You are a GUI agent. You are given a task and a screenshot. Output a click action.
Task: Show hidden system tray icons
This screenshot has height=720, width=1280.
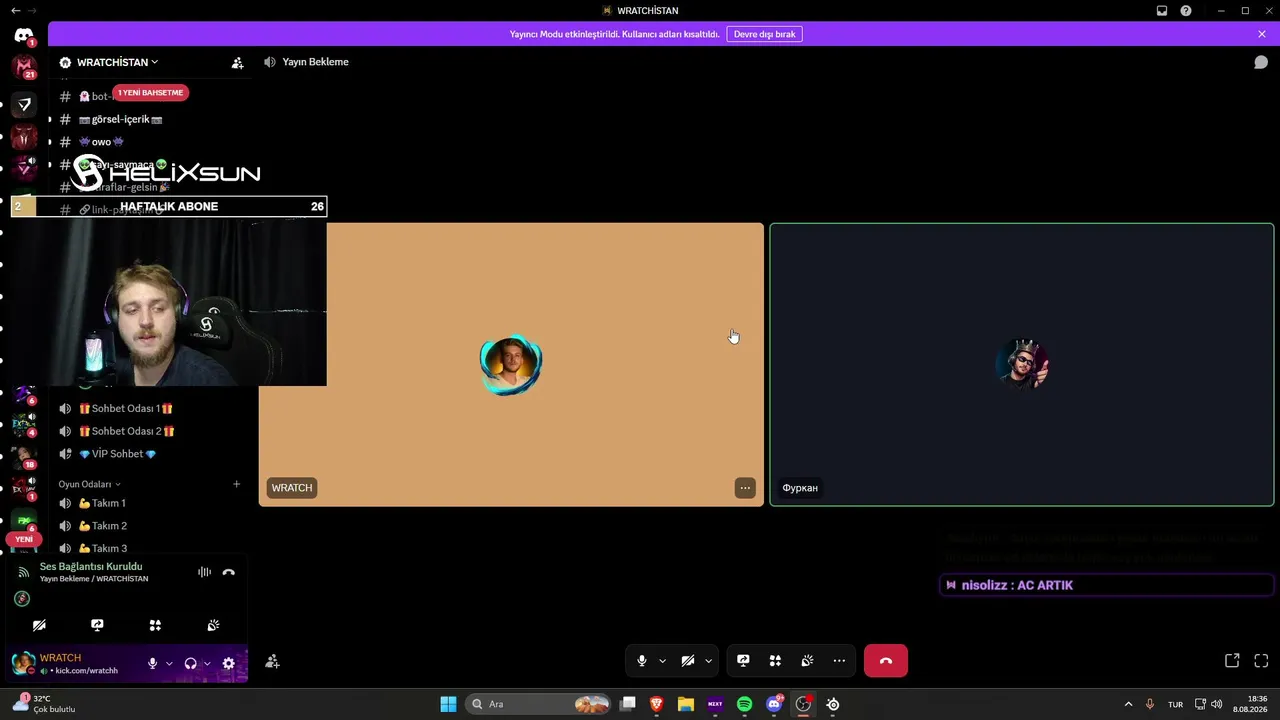[1128, 704]
